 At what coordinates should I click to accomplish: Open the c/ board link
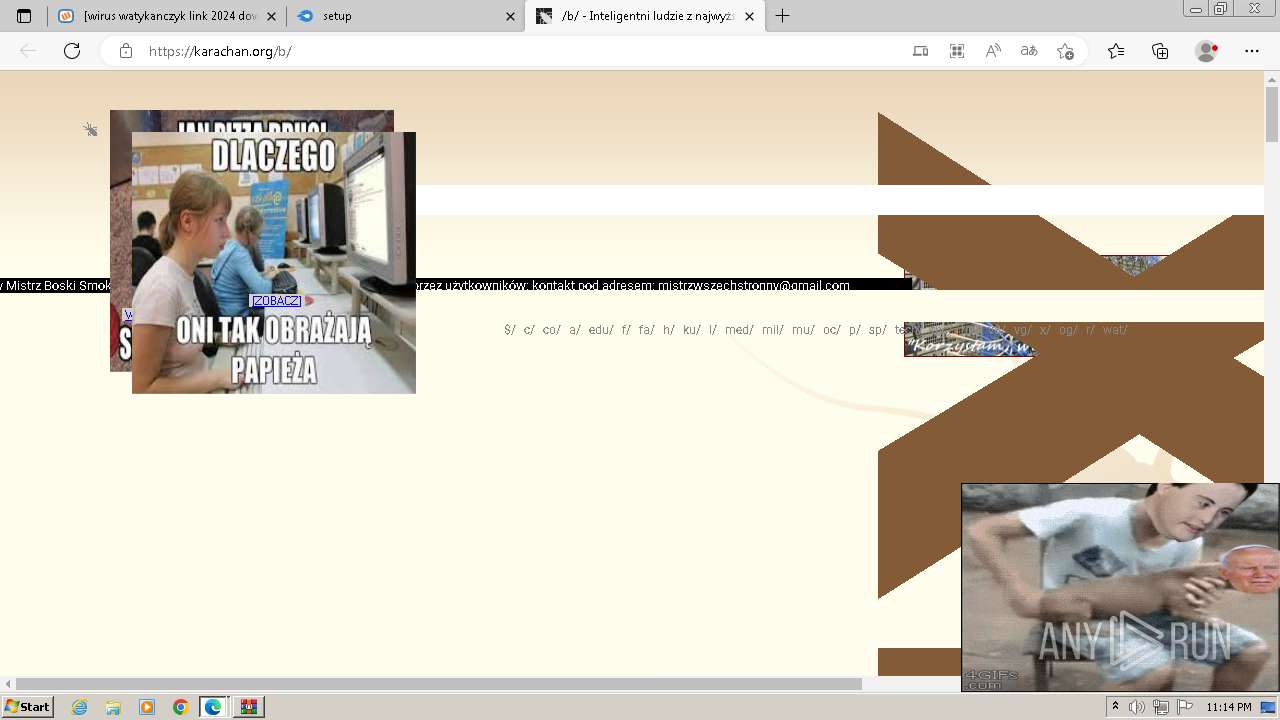pyautogui.click(x=529, y=330)
